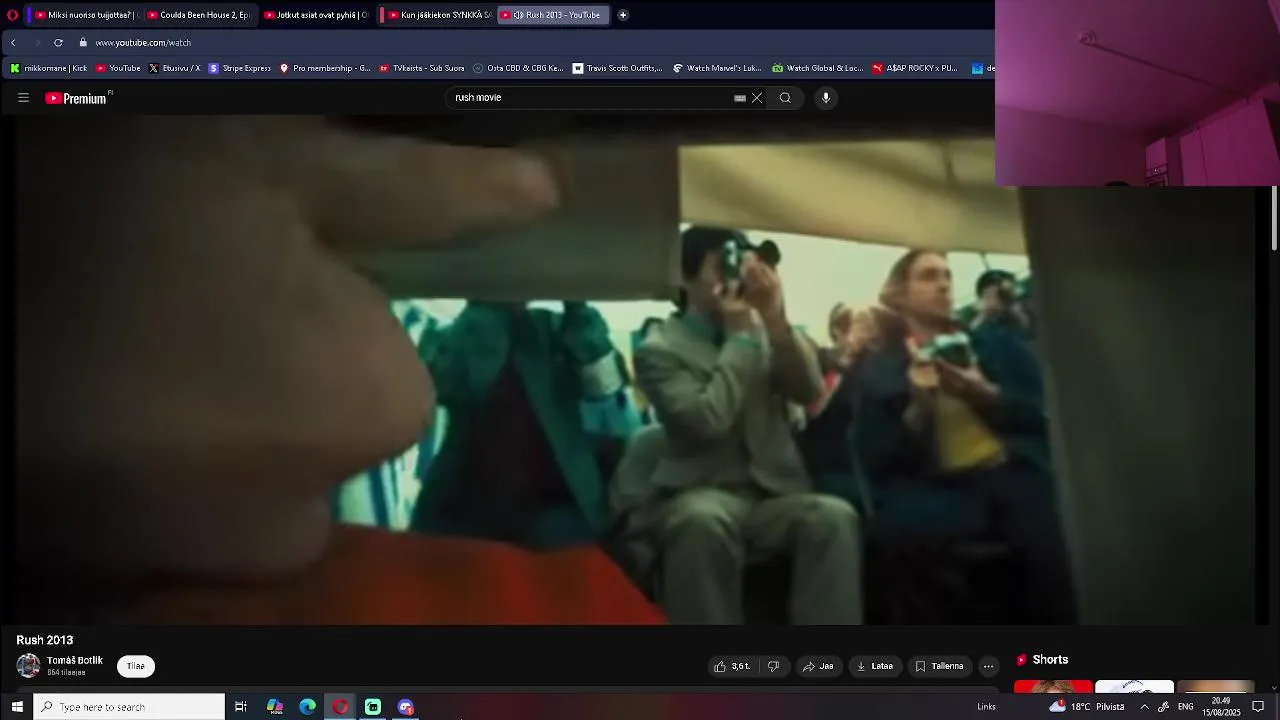Open clock showing 20.49 15/08/2025
The height and width of the screenshot is (720, 1280).
click(x=1221, y=707)
